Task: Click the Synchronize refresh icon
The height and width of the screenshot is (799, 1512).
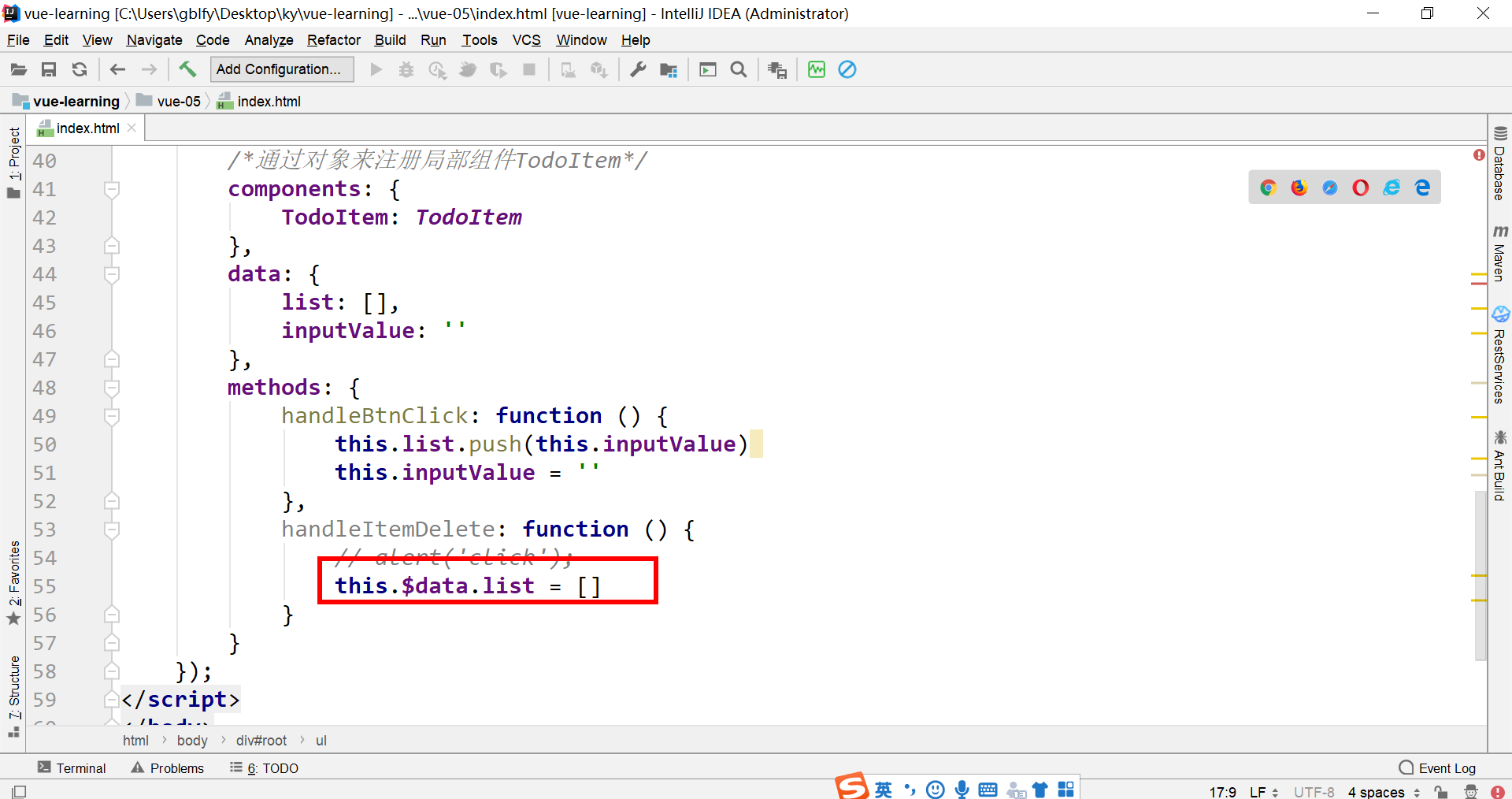Action: pyautogui.click(x=80, y=69)
